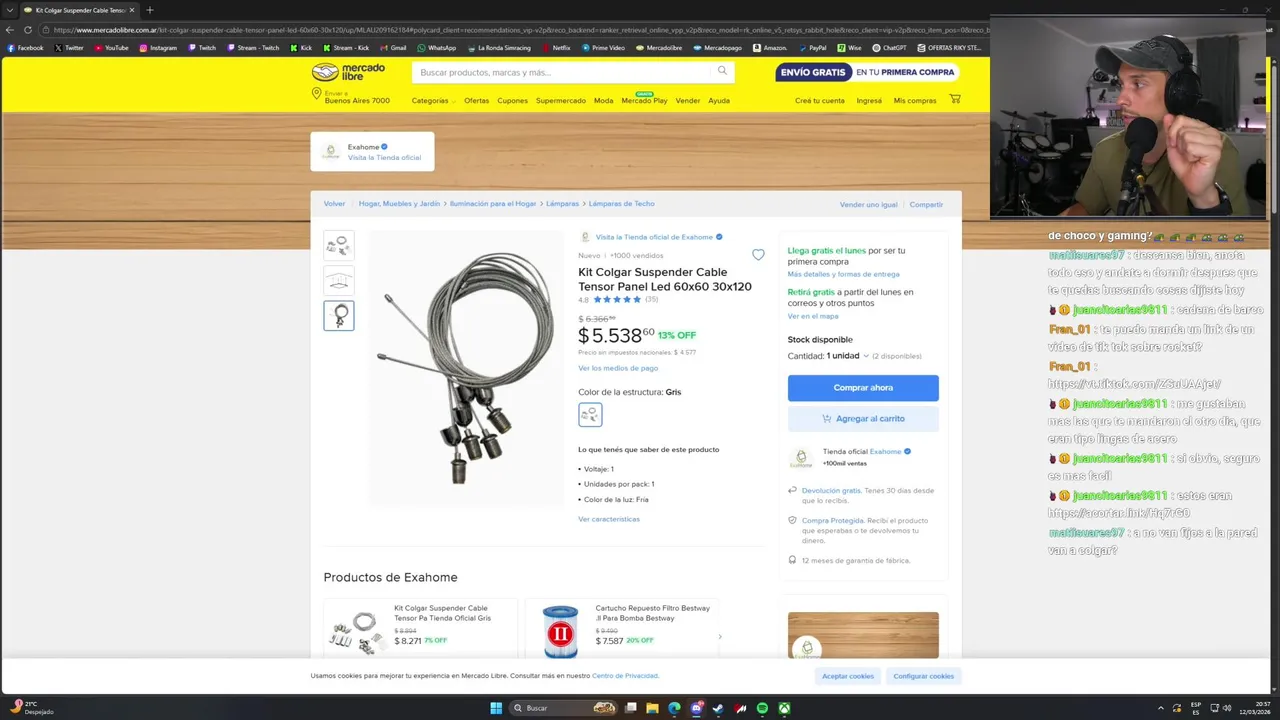Image resolution: width=1280 pixels, height=720 pixels.
Task: Click the Ingresá link
Action: [x=869, y=100]
